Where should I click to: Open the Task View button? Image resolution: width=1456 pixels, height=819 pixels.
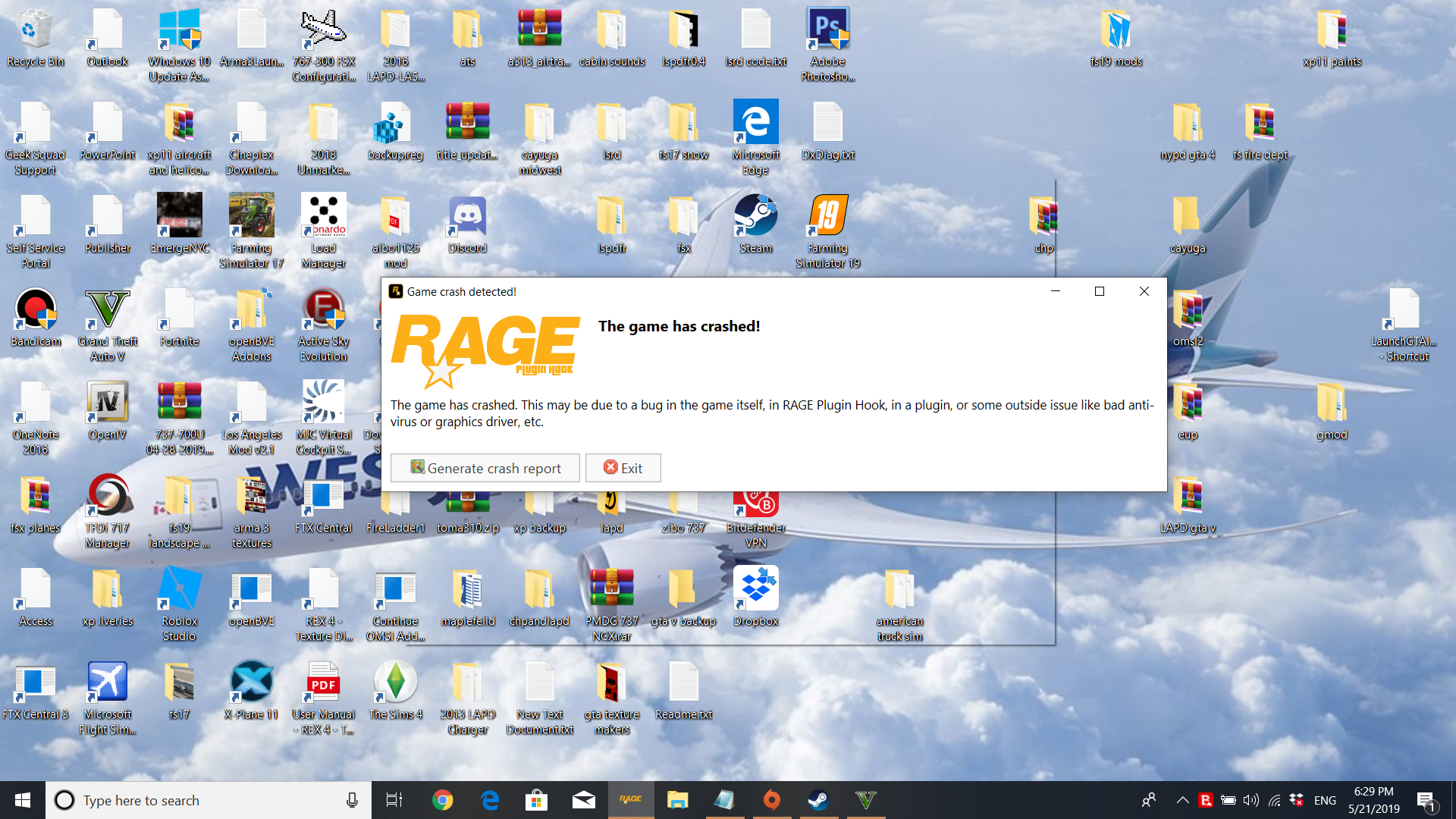coord(394,800)
